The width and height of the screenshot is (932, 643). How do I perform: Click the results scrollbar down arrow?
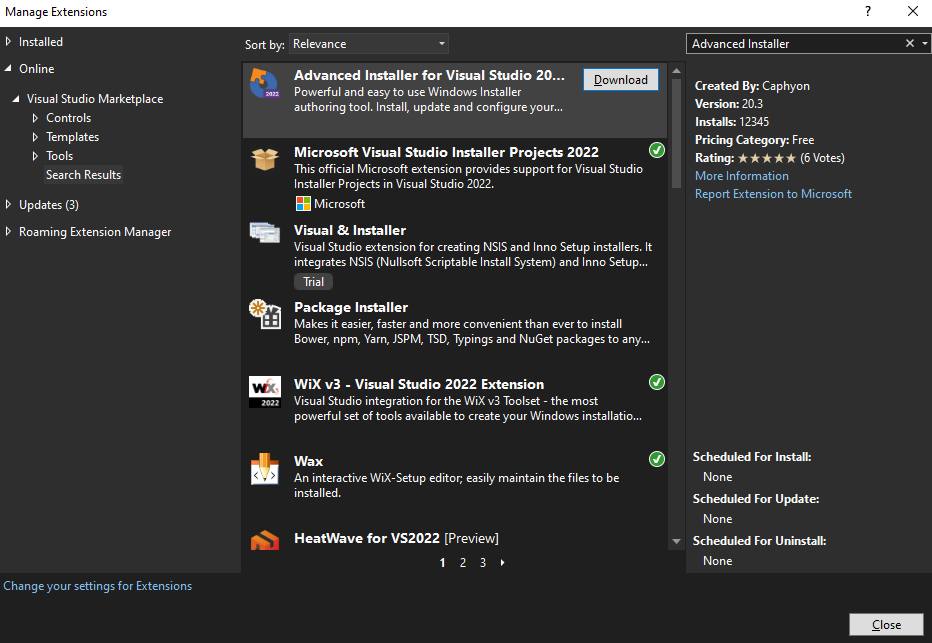click(676, 541)
